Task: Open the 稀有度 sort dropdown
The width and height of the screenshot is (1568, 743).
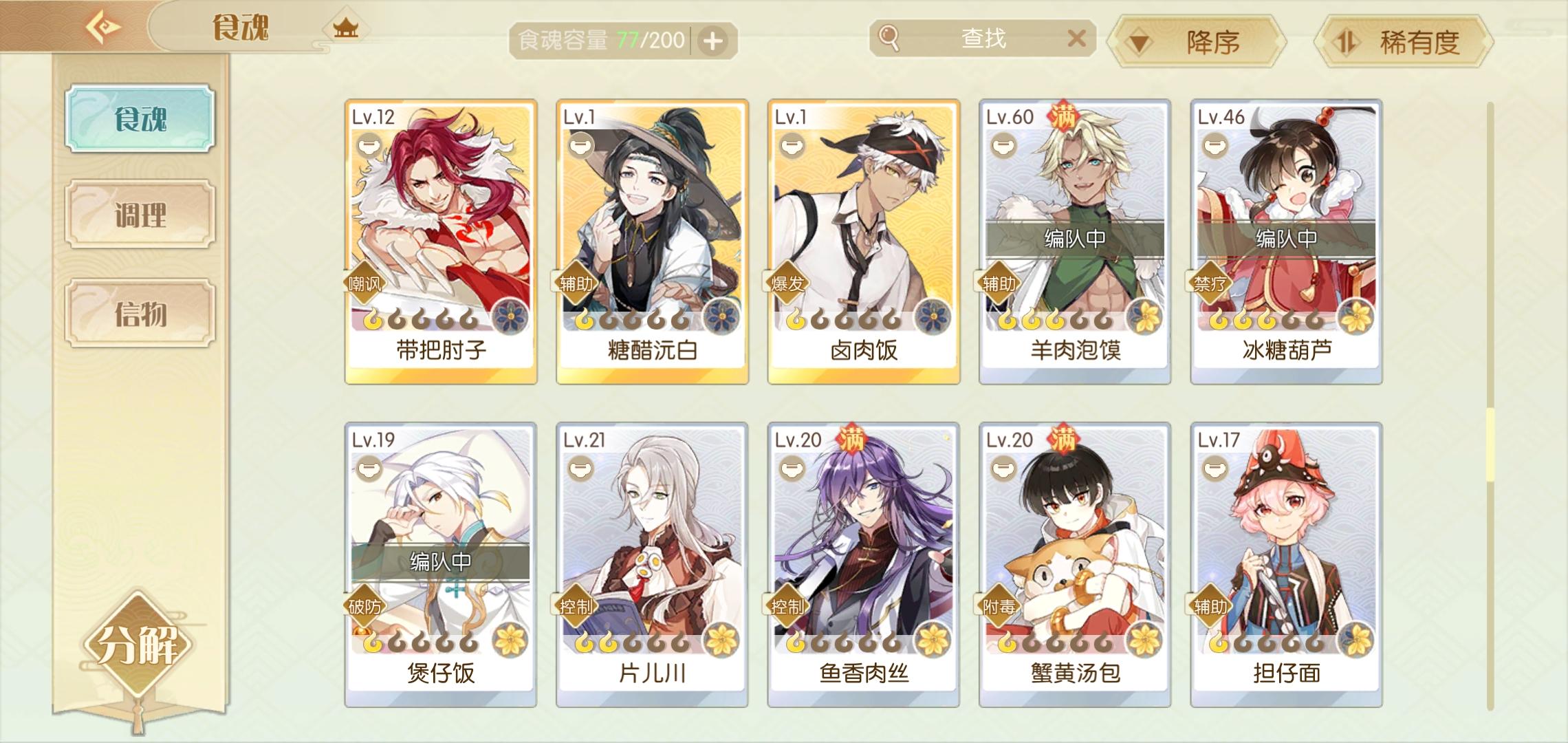Action: (1403, 41)
